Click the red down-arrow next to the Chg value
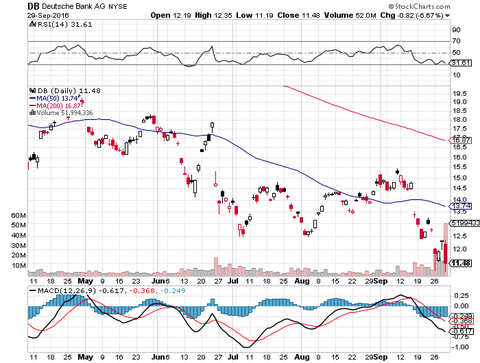This screenshot has height=363, width=480. (x=447, y=15)
